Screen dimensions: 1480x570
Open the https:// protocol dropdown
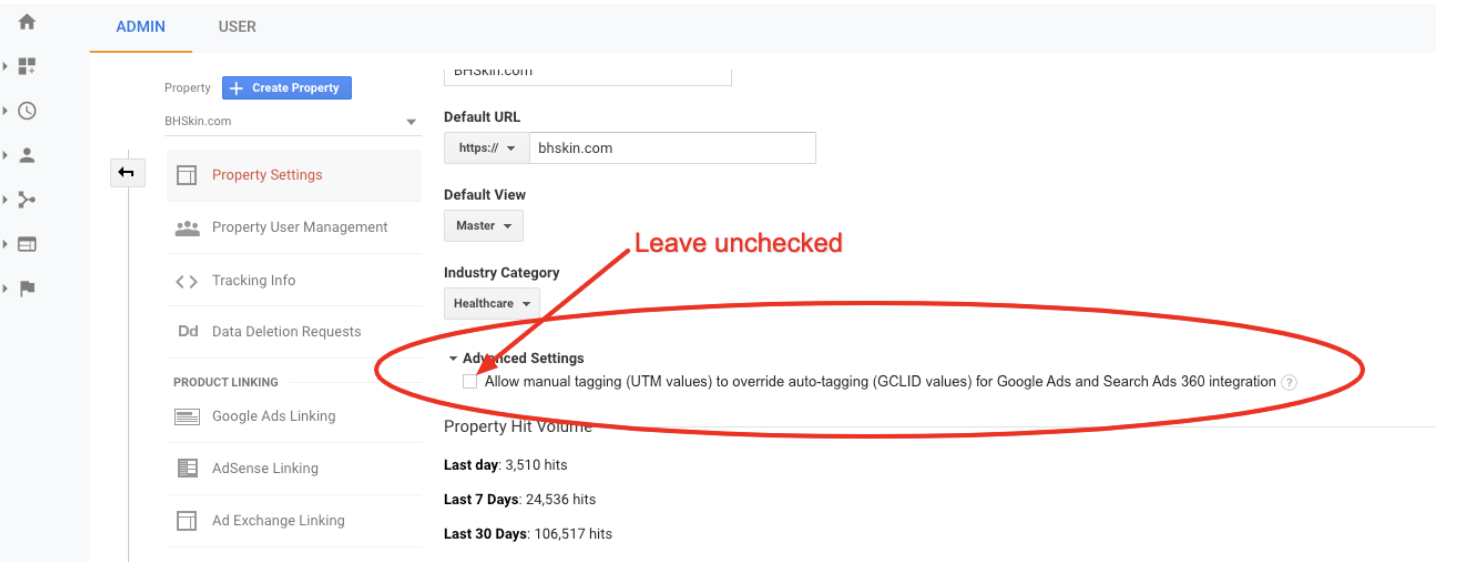click(486, 148)
